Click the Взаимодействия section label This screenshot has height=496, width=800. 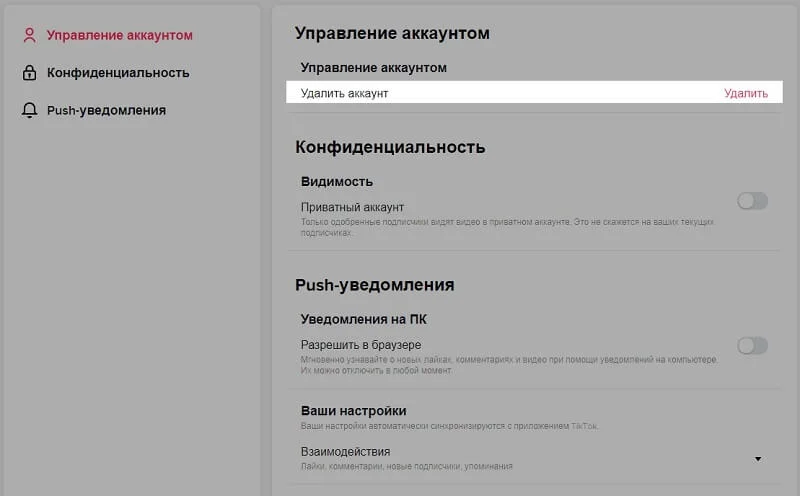pos(345,452)
